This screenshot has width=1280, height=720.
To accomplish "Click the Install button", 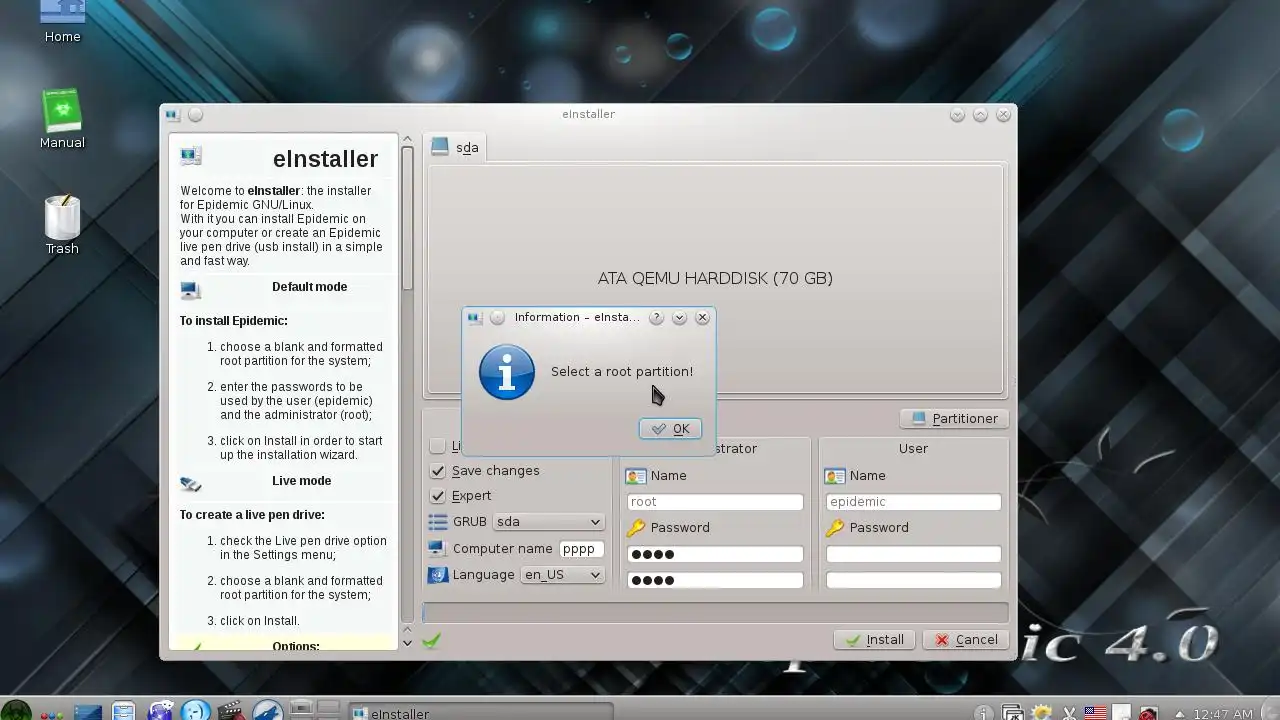I will click(874, 640).
